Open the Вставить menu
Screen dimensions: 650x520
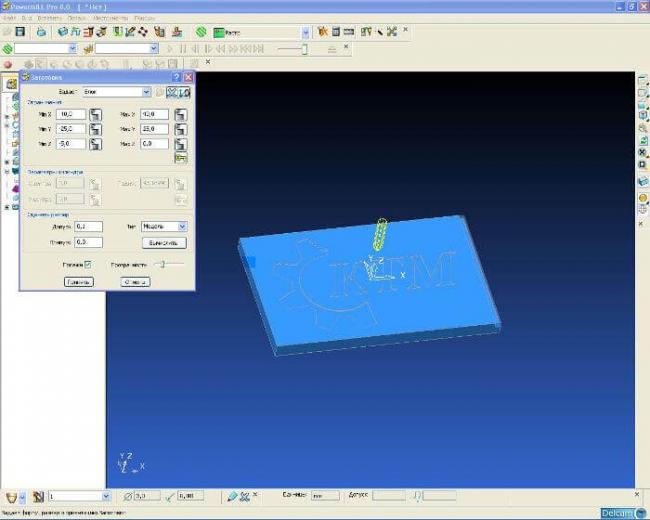coord(49,18)
